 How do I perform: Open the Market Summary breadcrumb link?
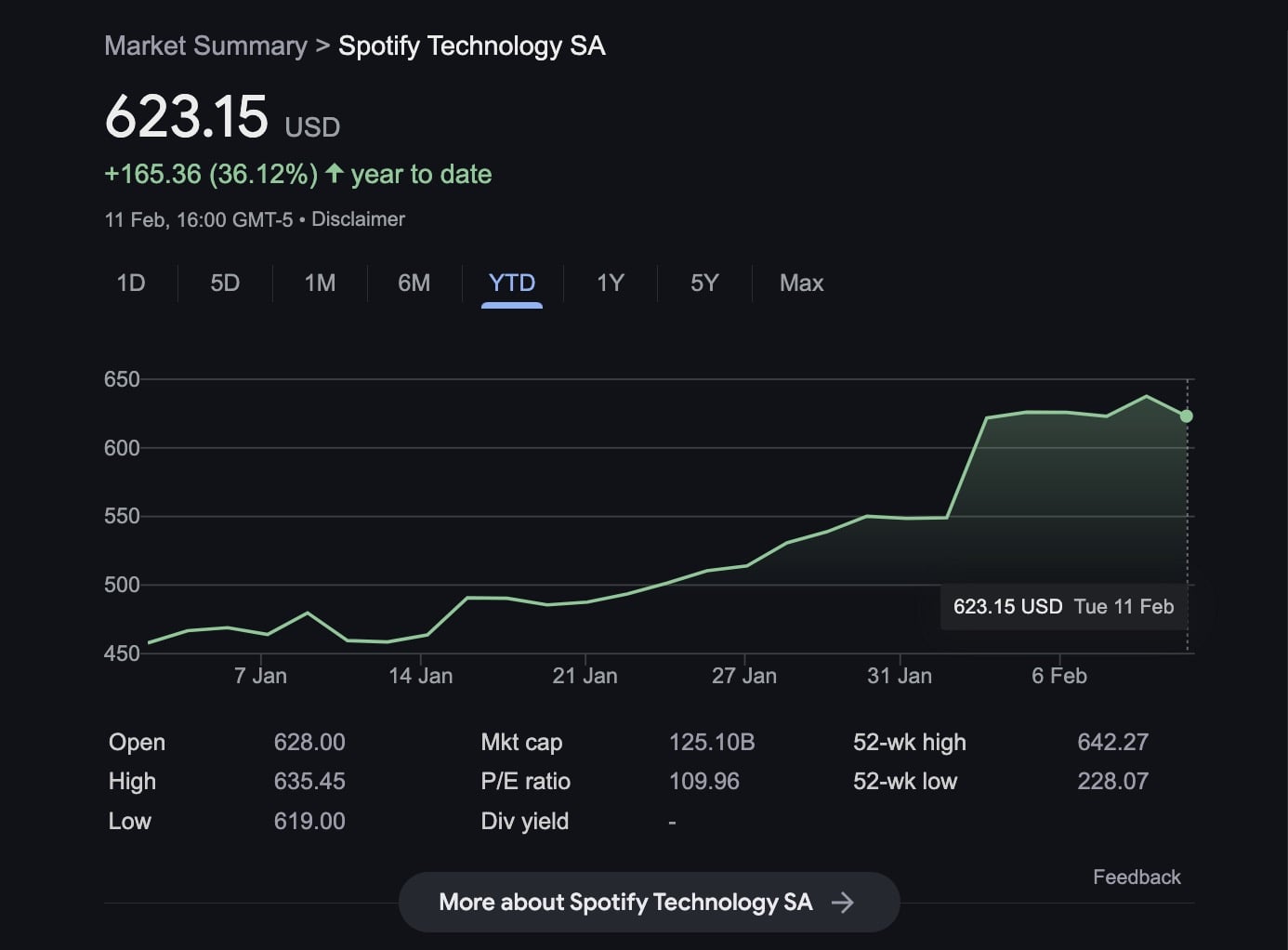(x=205, y=46)
